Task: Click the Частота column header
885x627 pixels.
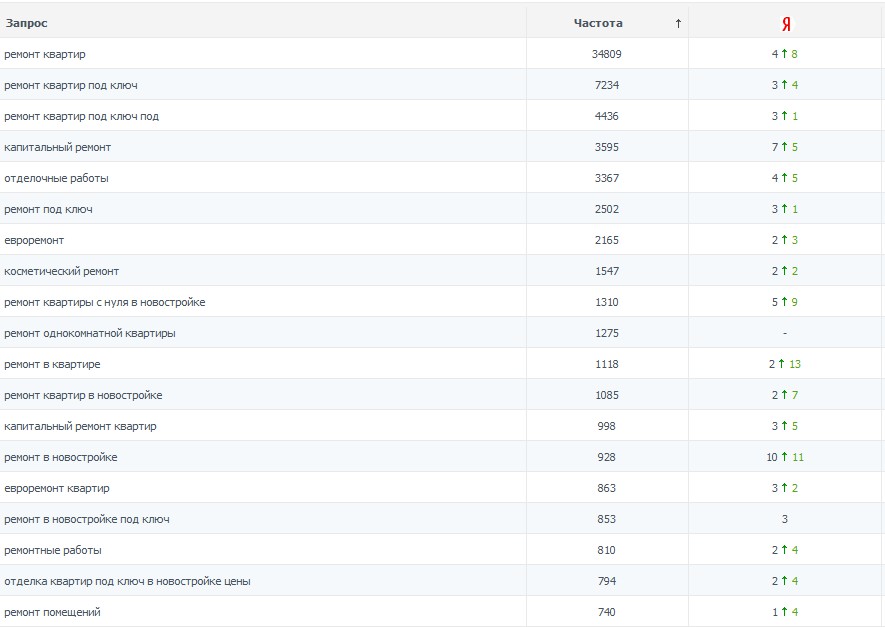Action: tap(598, 23)
